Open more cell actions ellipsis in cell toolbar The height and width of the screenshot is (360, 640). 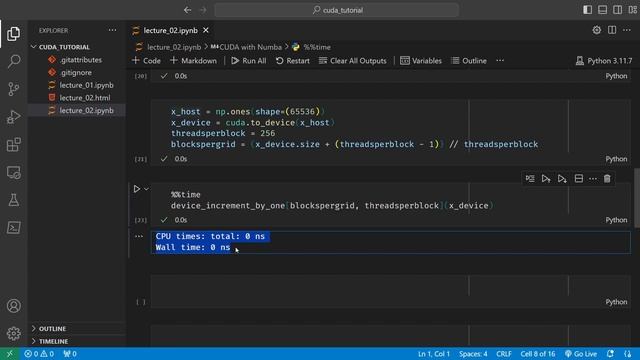[593, 179]
